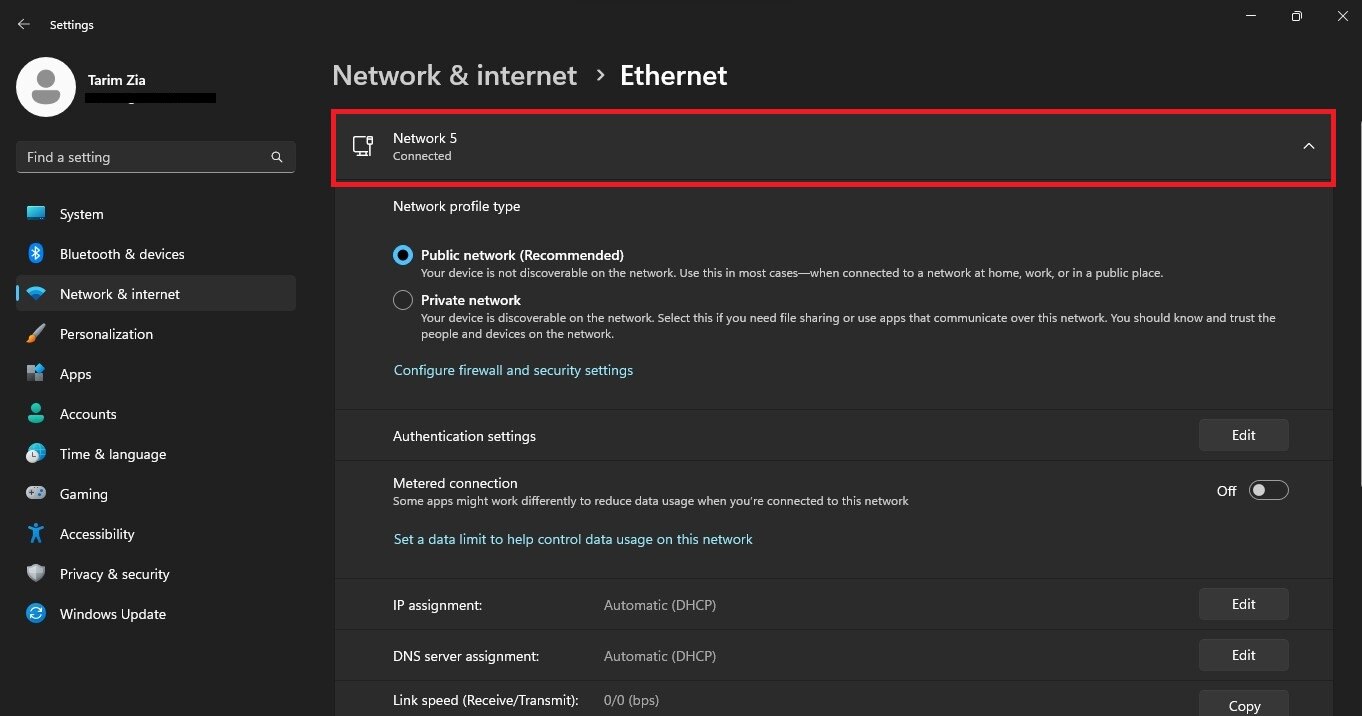Select the Private network radio button

pyautogui.click(x=403, y=300)
